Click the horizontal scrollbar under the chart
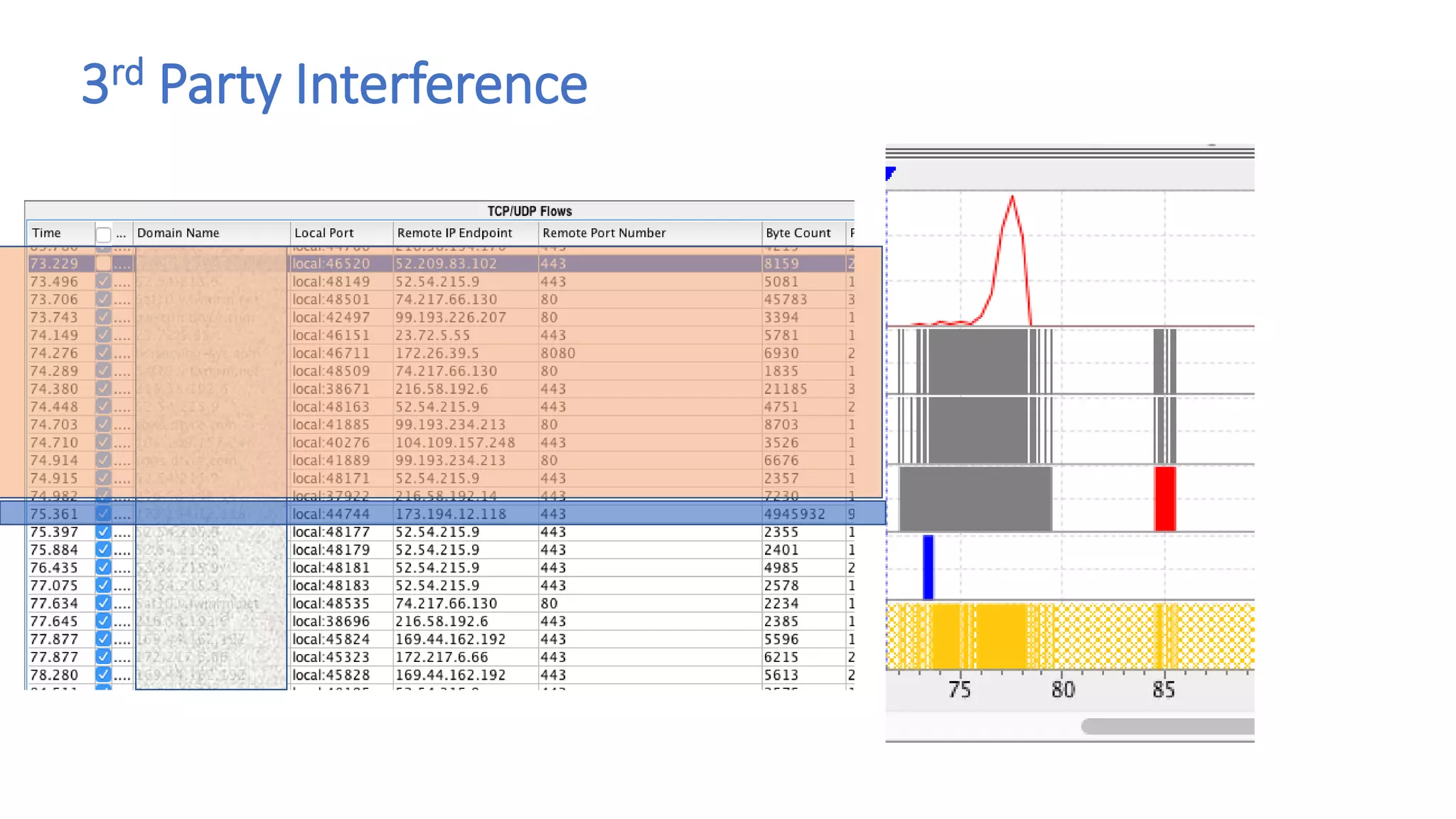This screenshot has height=819, width=1456. 1167,726
